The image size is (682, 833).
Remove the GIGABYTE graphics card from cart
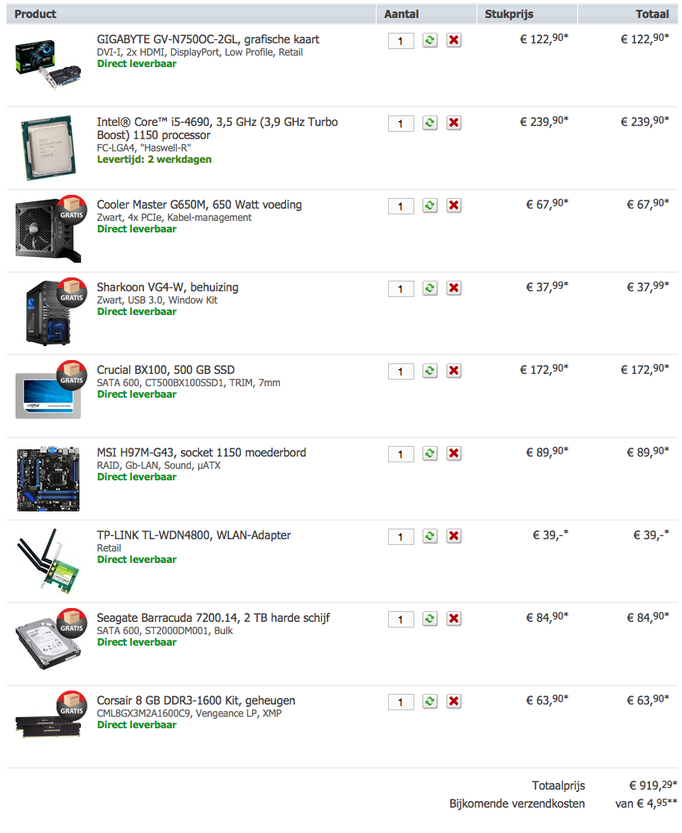pos(453,40)
